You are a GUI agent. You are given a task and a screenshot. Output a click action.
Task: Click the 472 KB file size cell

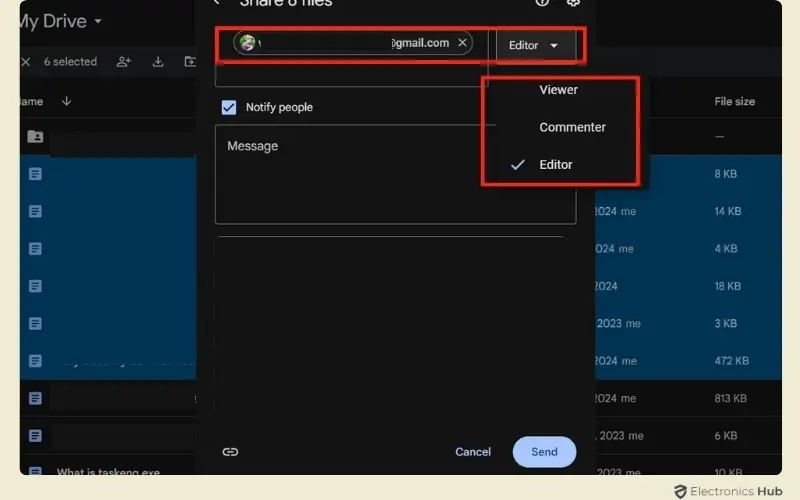click(x=732, y=361)
